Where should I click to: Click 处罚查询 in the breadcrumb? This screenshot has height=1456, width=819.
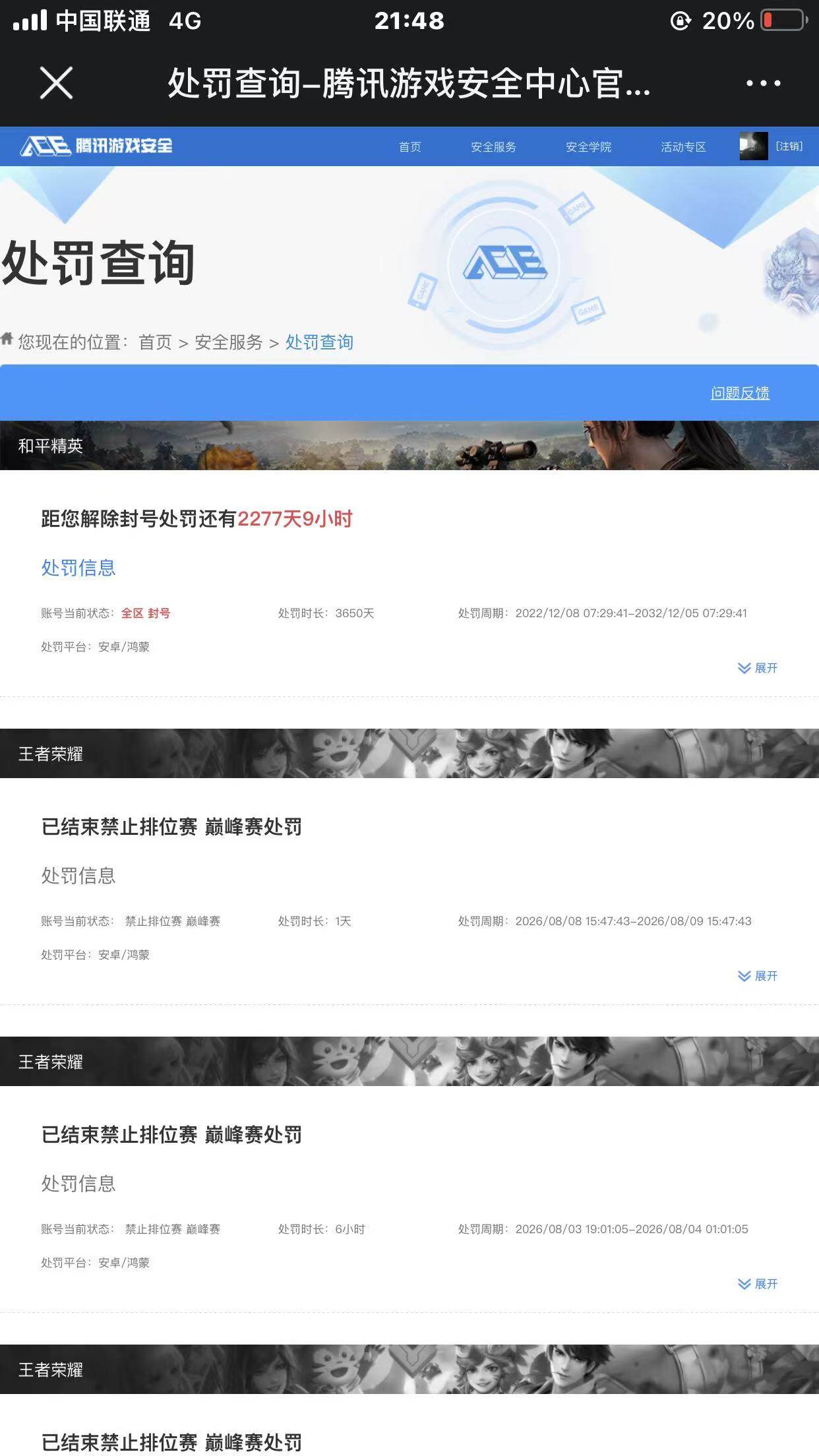tap(319, 342)
